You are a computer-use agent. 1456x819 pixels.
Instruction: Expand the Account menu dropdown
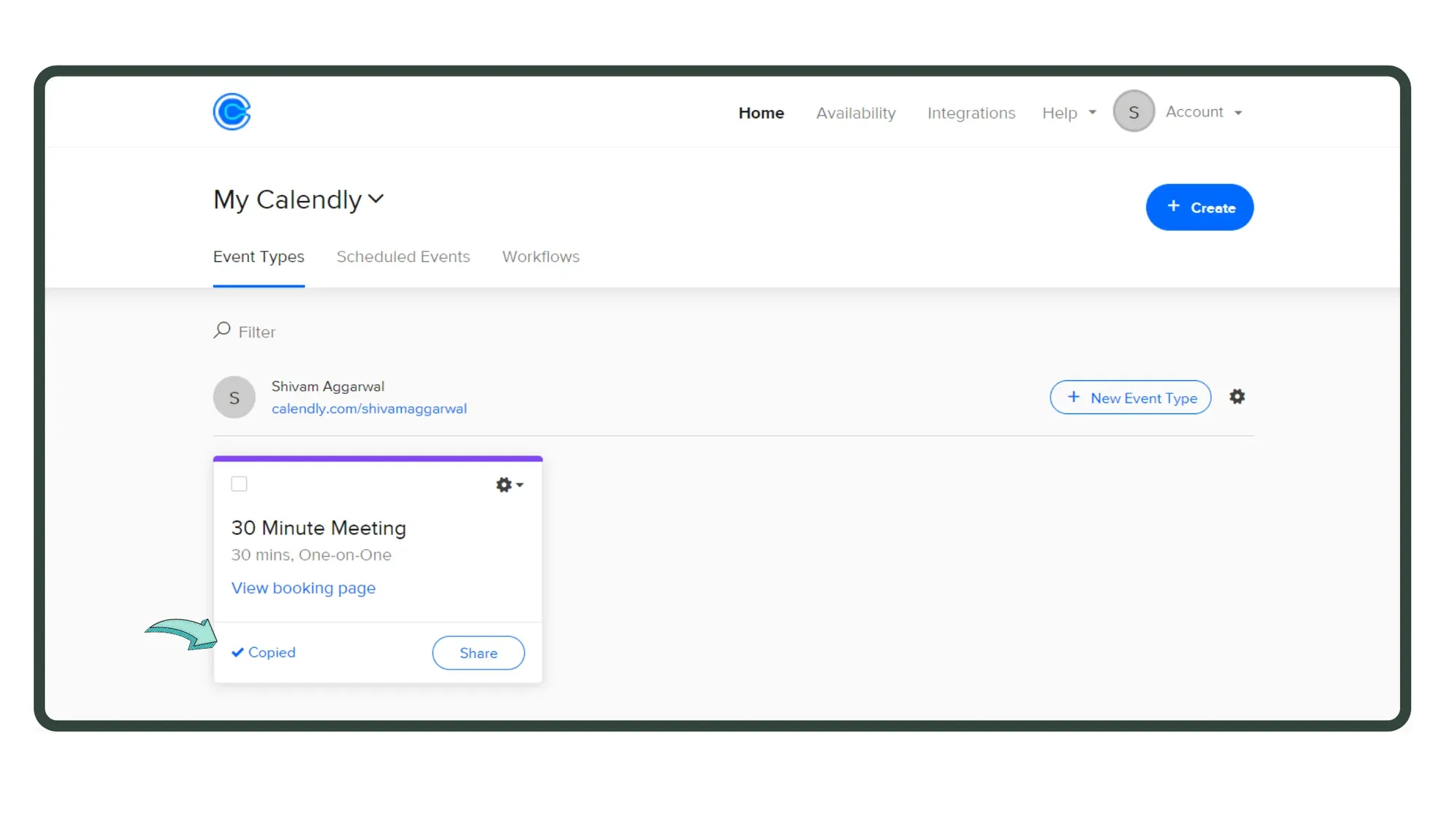click(1201, 111)
